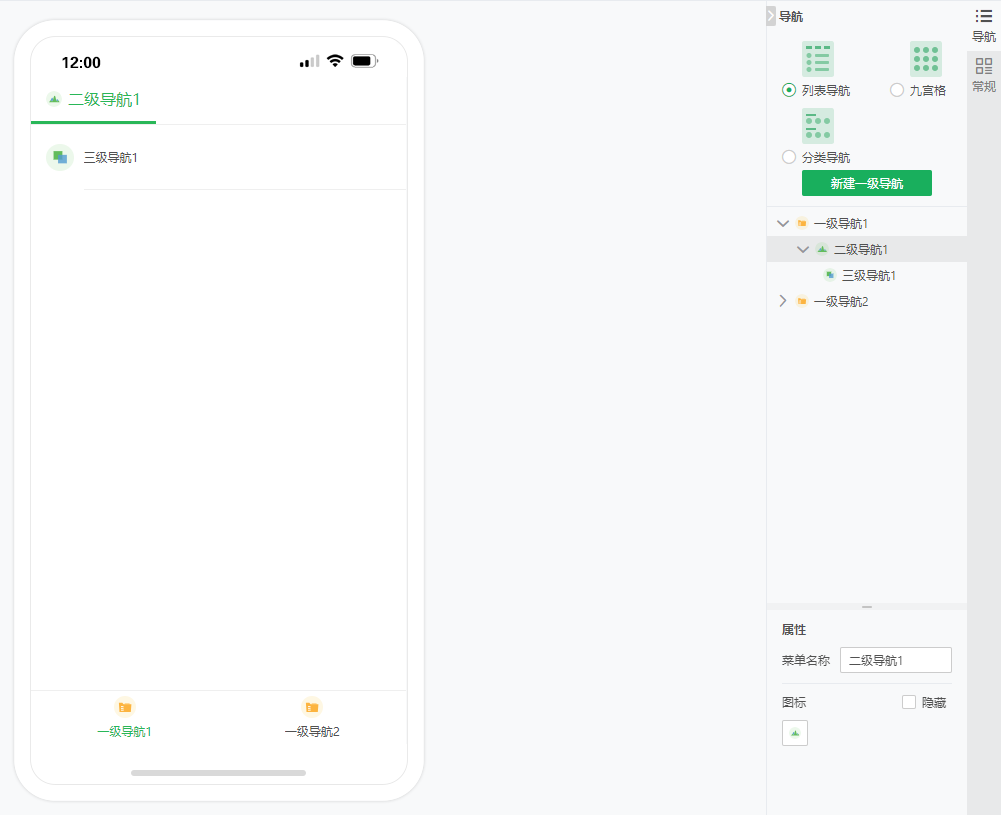The image size is (1001, 815).
Task: Expand the 一级导航2 tree node
Action: pyautogui.click(x=783, y=301)
